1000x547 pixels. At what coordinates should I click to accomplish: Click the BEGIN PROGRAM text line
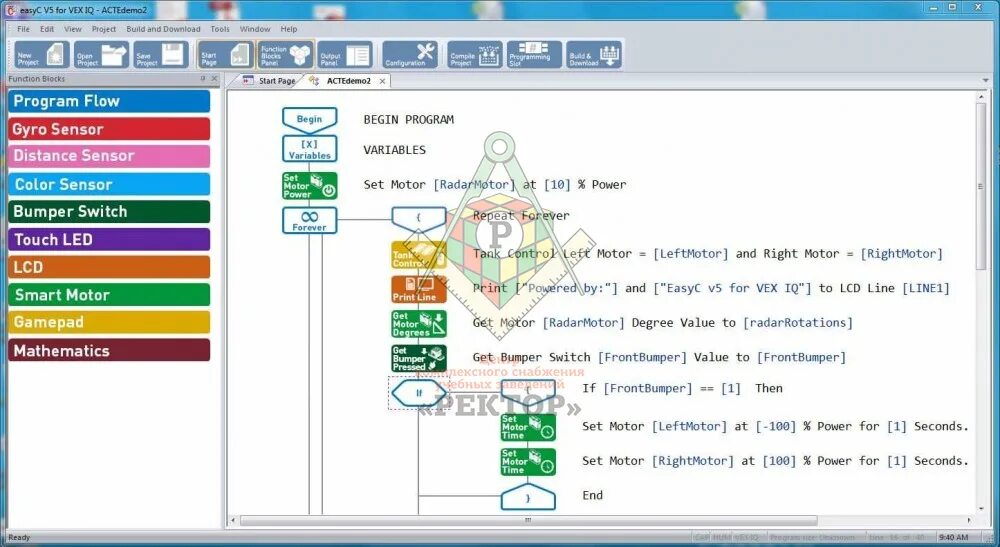409,120
